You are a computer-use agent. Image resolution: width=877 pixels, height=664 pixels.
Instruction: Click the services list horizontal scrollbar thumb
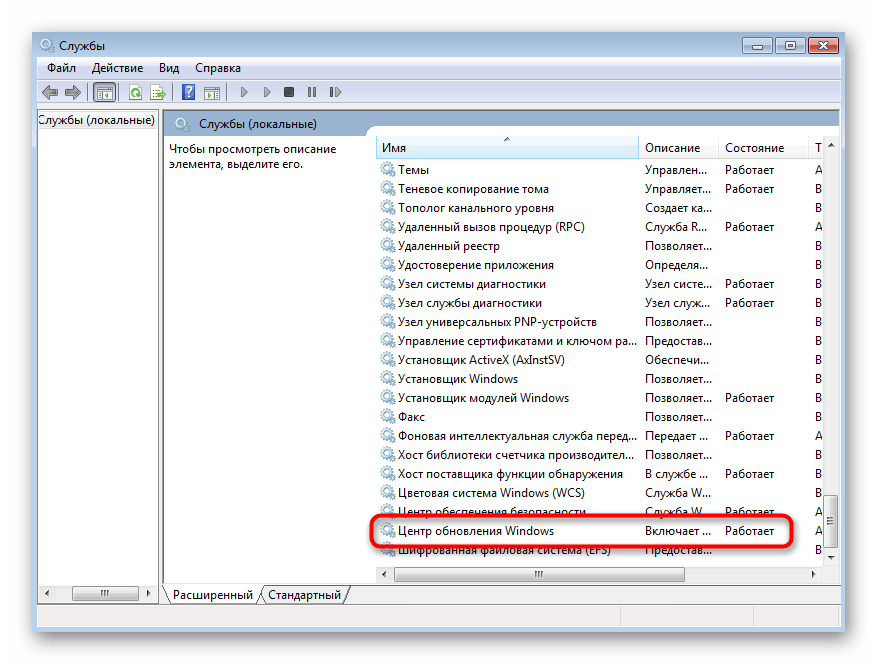(539, 574)
